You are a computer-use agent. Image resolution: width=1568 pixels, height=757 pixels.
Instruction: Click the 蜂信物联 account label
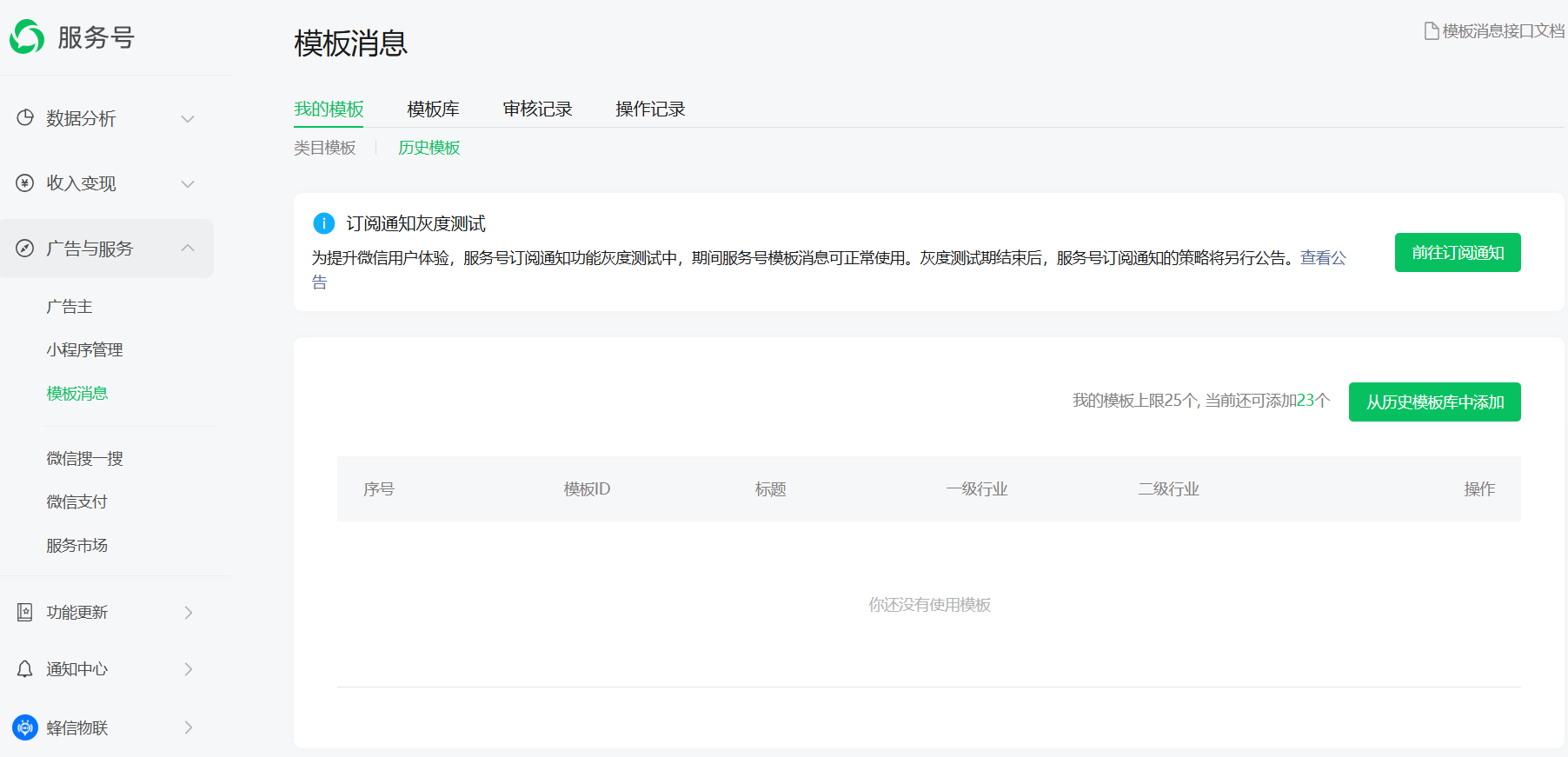point(77,727)
